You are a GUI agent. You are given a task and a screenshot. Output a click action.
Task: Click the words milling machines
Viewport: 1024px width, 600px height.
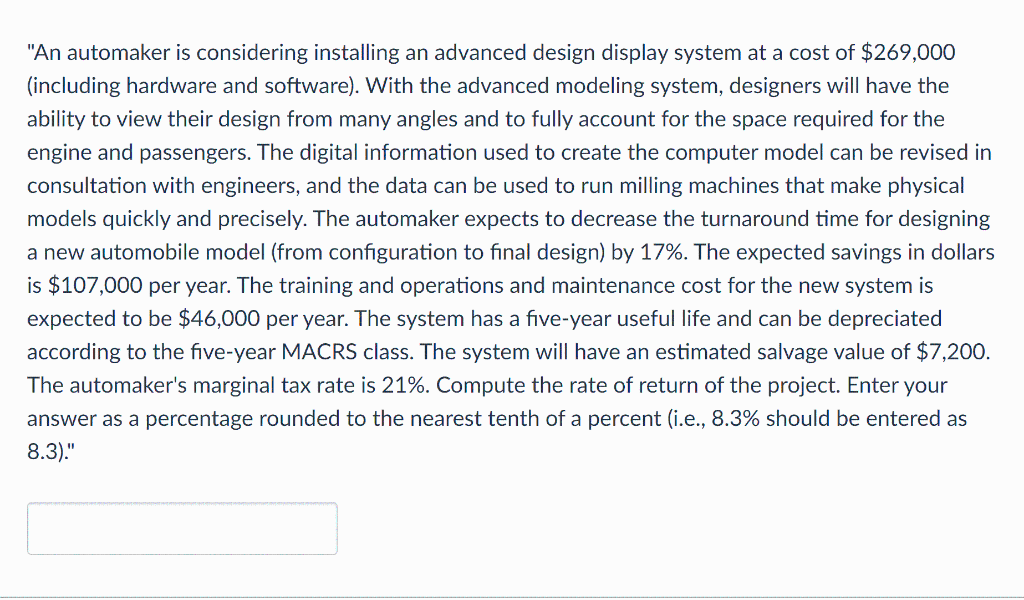700,185
